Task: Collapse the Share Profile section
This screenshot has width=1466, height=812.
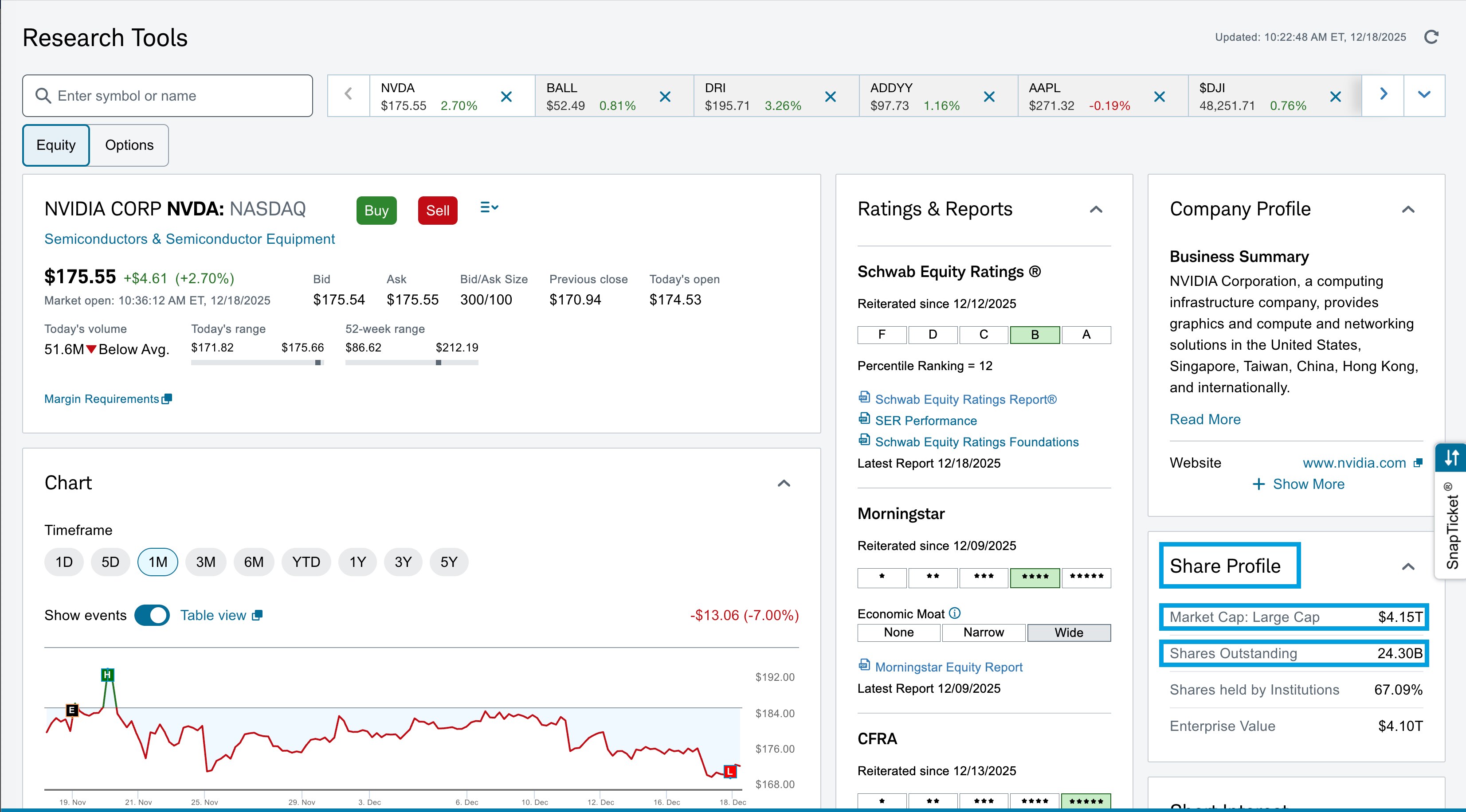Action: coord(1407,566)
